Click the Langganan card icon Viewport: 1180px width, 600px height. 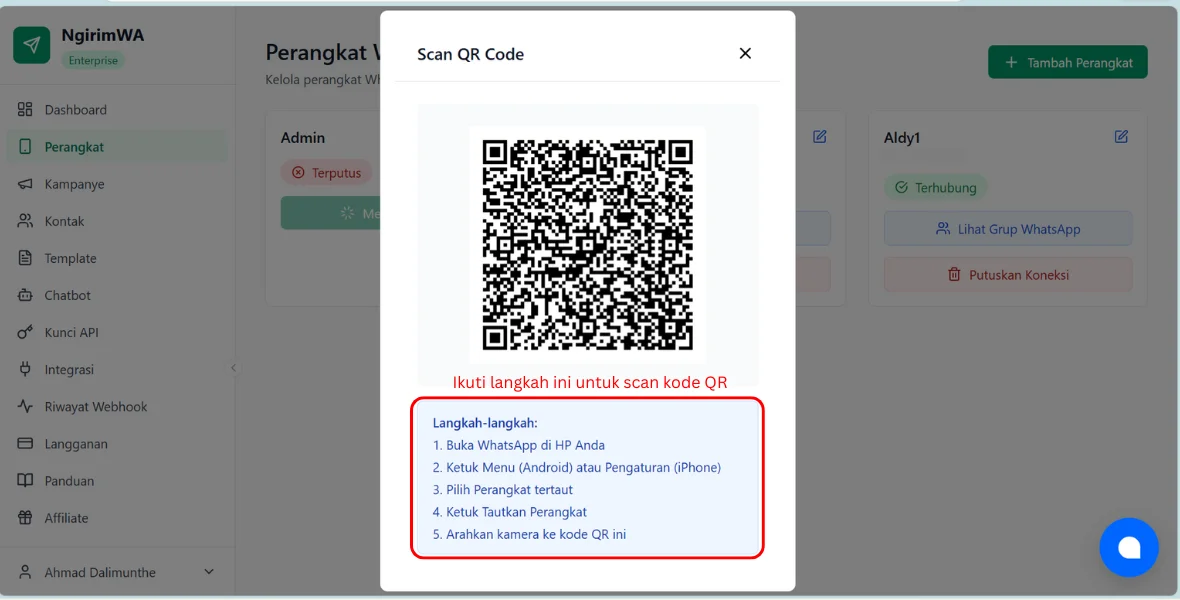25,443
